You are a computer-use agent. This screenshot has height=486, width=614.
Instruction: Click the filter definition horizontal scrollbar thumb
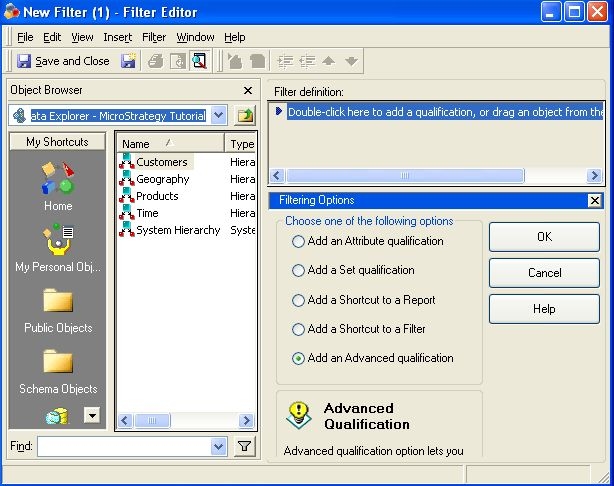[x=405, y=175]
